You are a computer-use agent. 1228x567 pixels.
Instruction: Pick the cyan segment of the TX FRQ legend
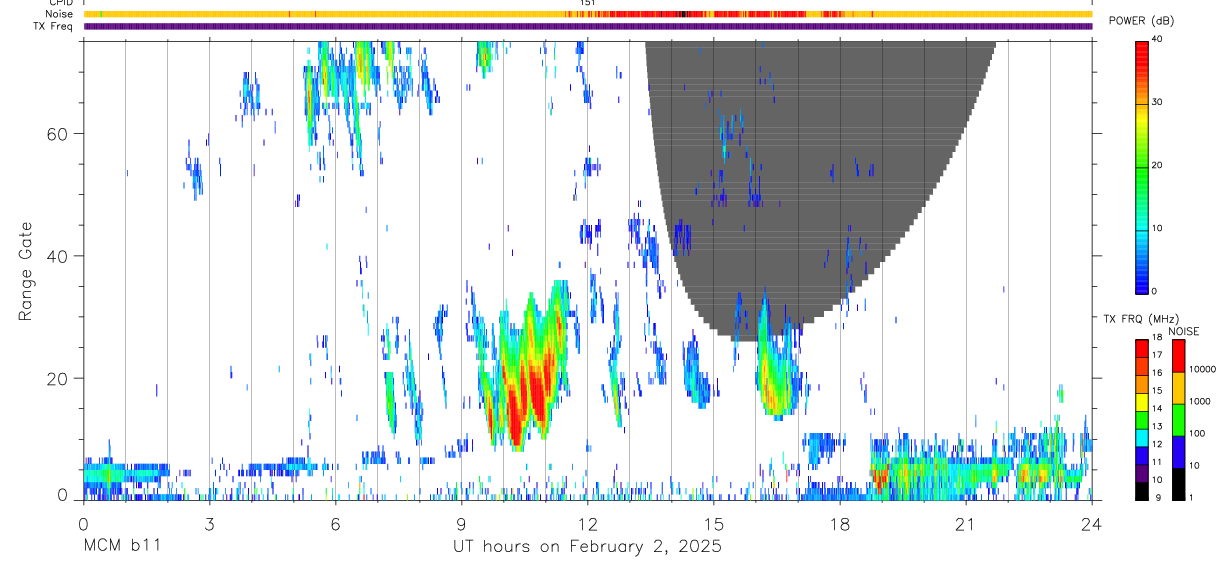click(x=1142, y=438)
